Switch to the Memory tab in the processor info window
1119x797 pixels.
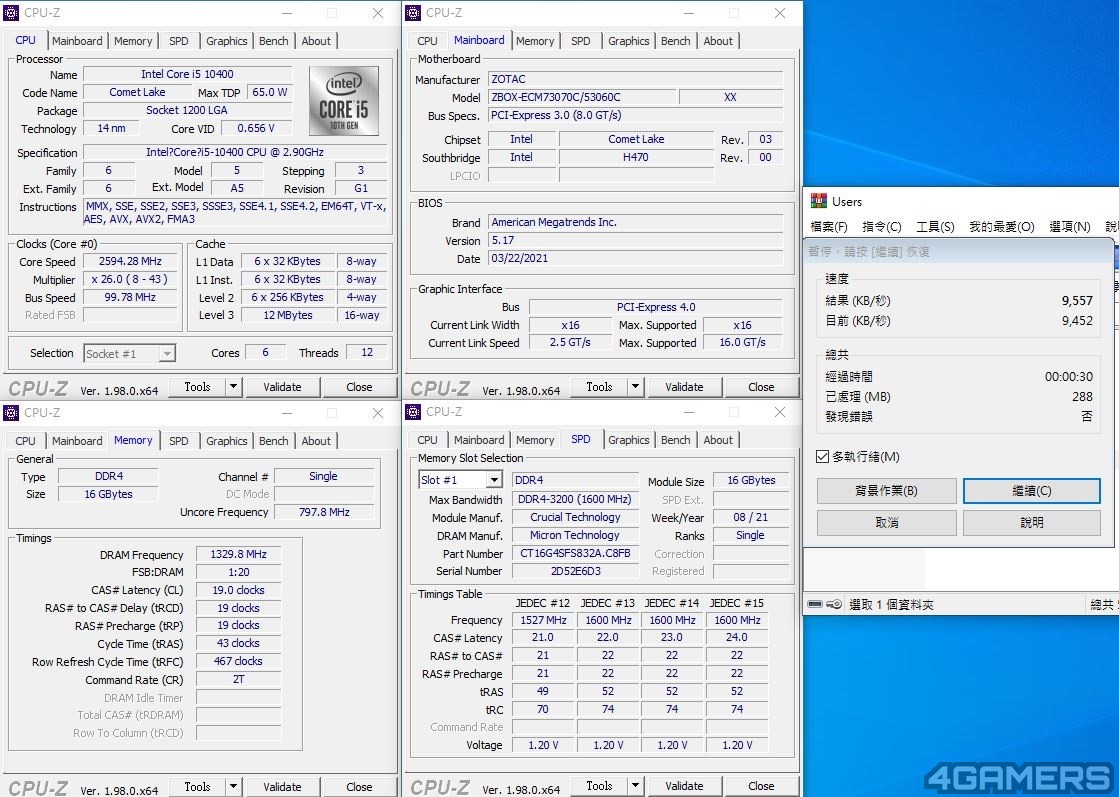point(133,41)
